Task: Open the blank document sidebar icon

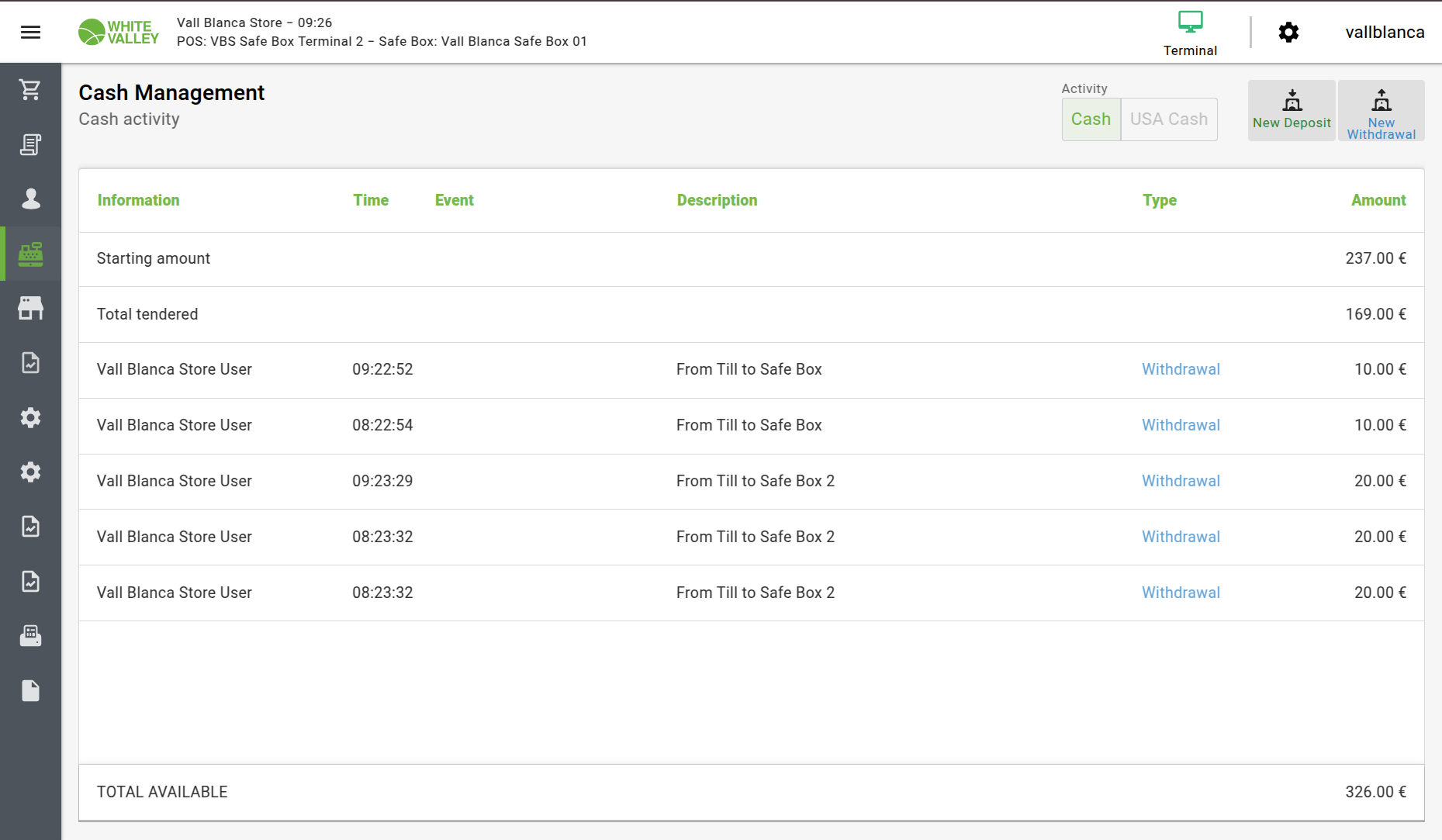Action: click(x=30, y=690)
